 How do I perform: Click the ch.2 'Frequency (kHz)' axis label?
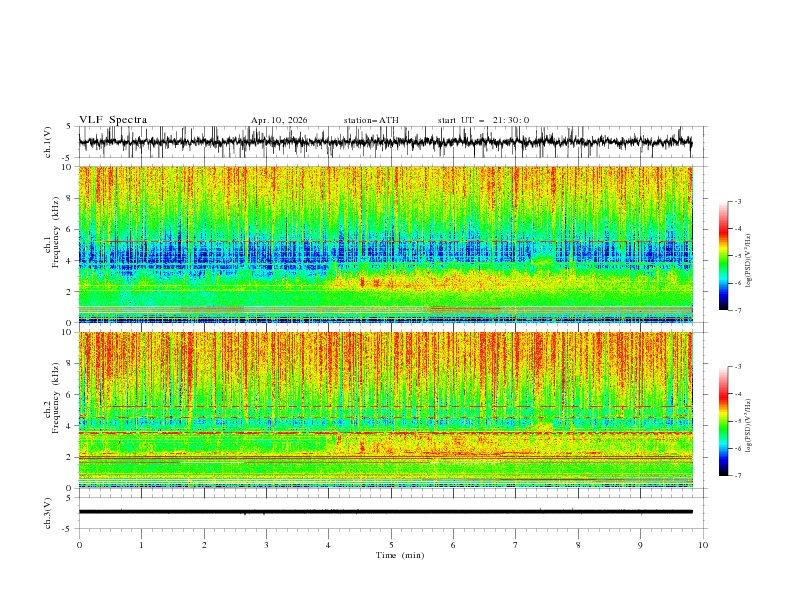pos(55,398)
